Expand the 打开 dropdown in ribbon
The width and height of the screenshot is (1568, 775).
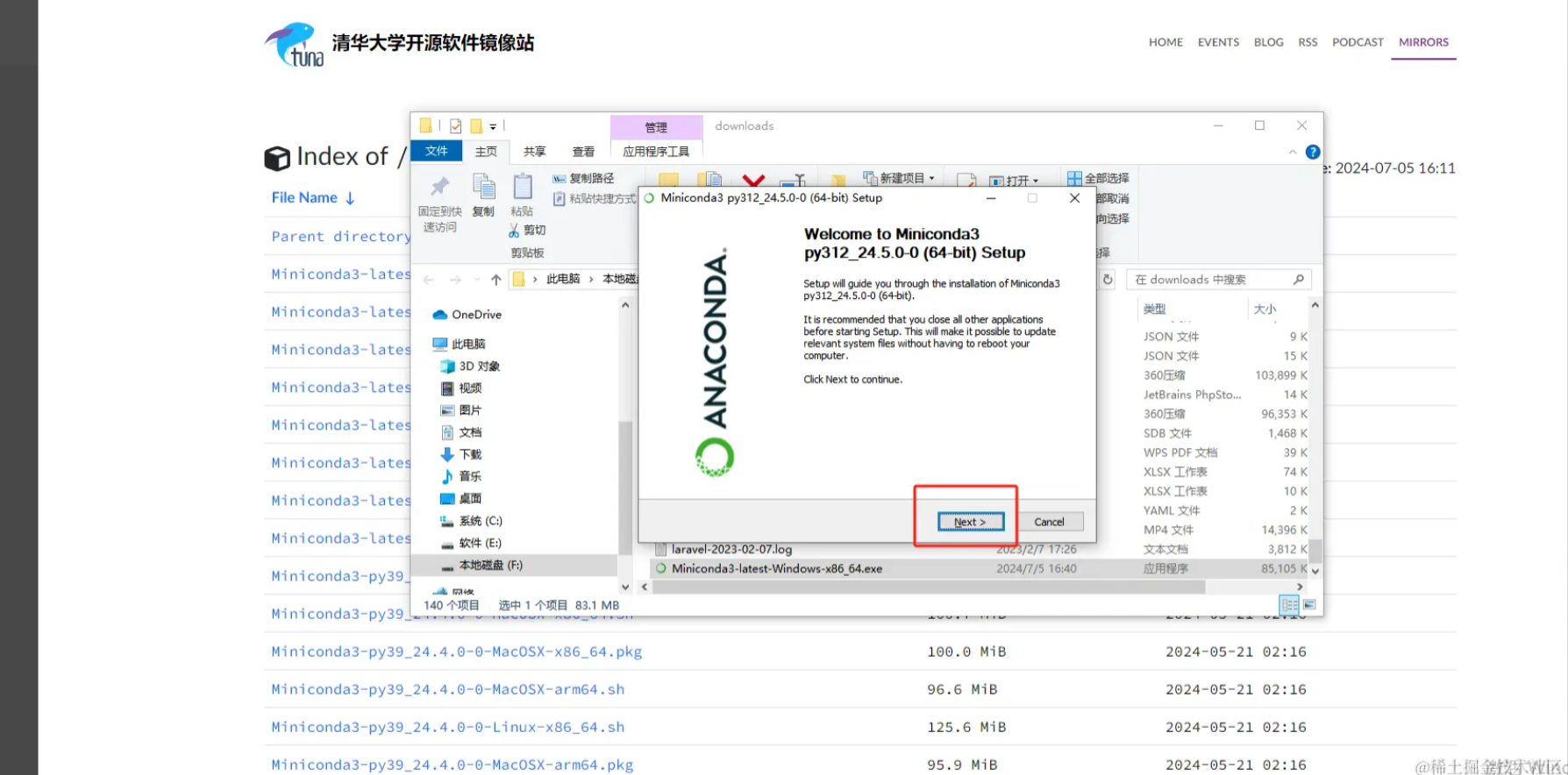tap(1036, 181)
